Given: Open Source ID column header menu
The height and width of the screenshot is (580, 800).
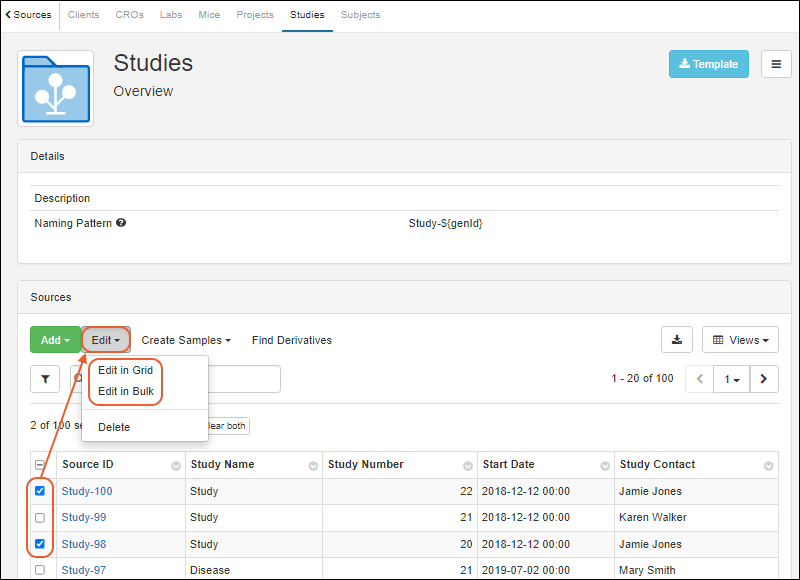Looking at the screenshot, I should [176, 466].
